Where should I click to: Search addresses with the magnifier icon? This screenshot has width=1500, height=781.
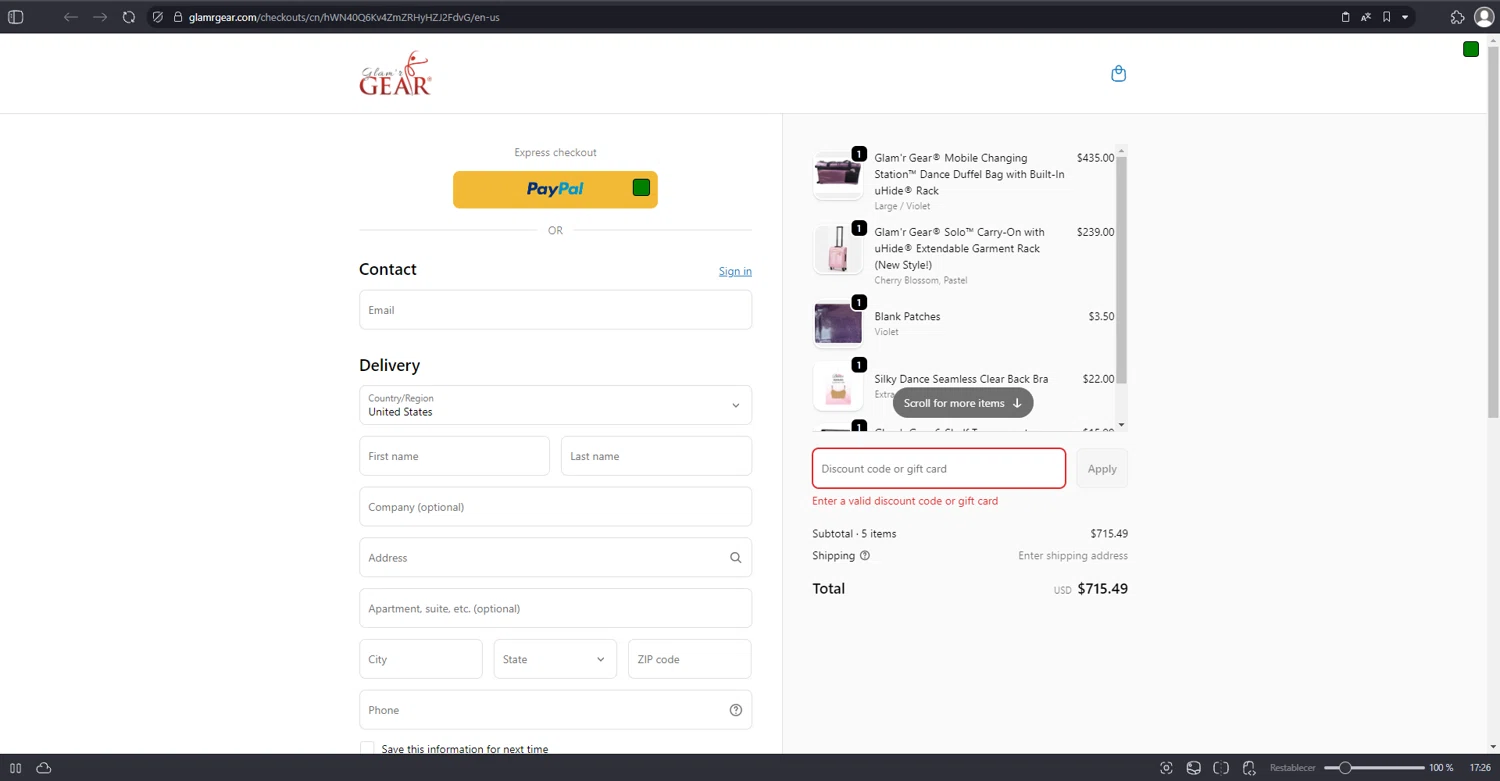click(736, 558)
